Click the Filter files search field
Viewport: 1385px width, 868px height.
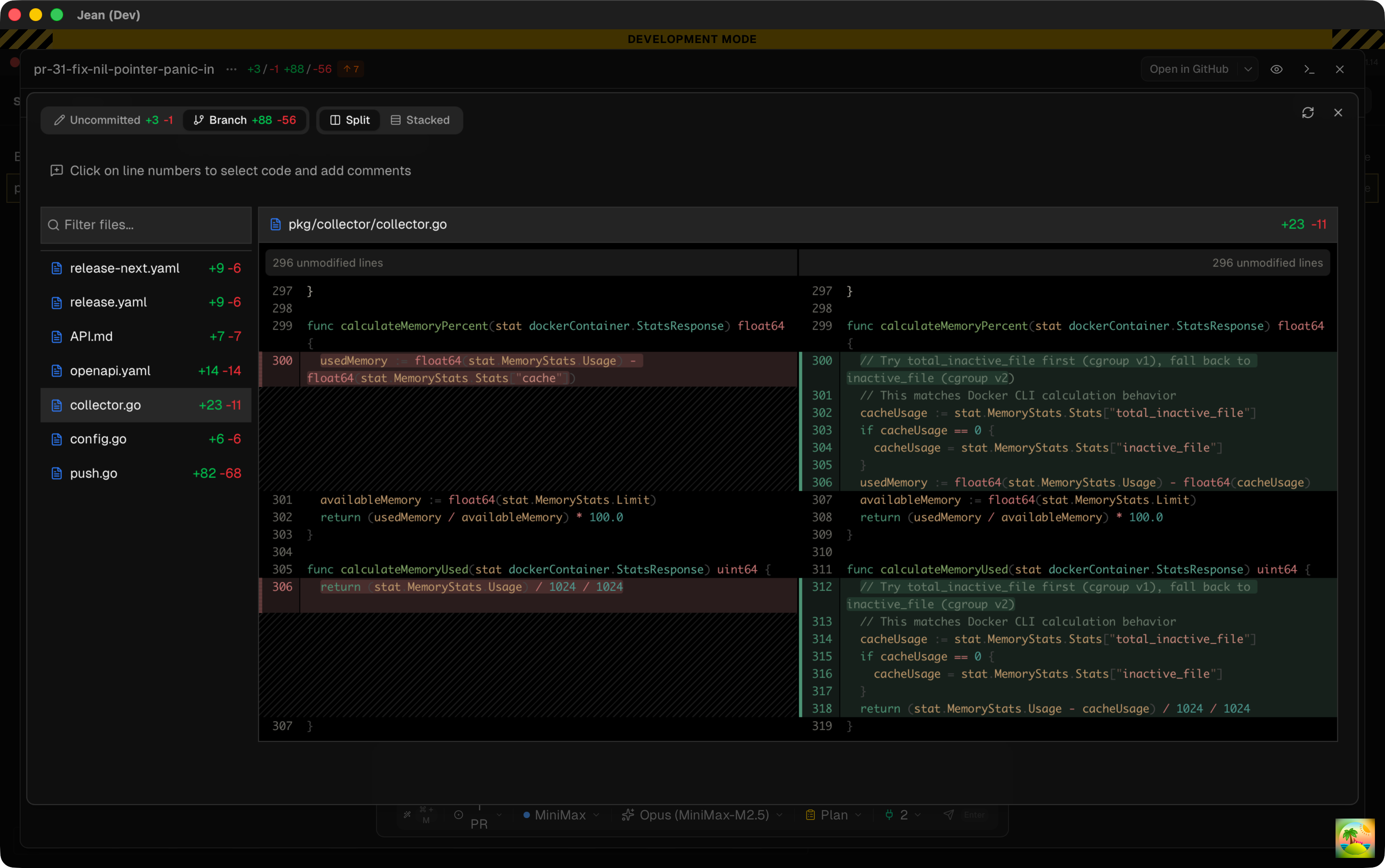pyautogui.click(x=146, y=224)
